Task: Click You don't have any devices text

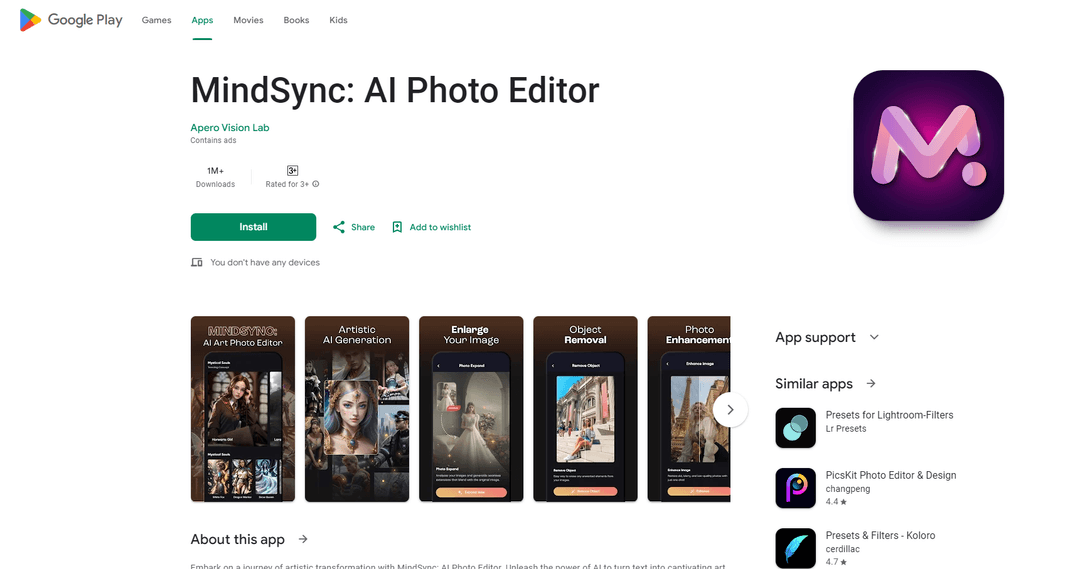Action: pyautogui.click(x=264, y=262)
